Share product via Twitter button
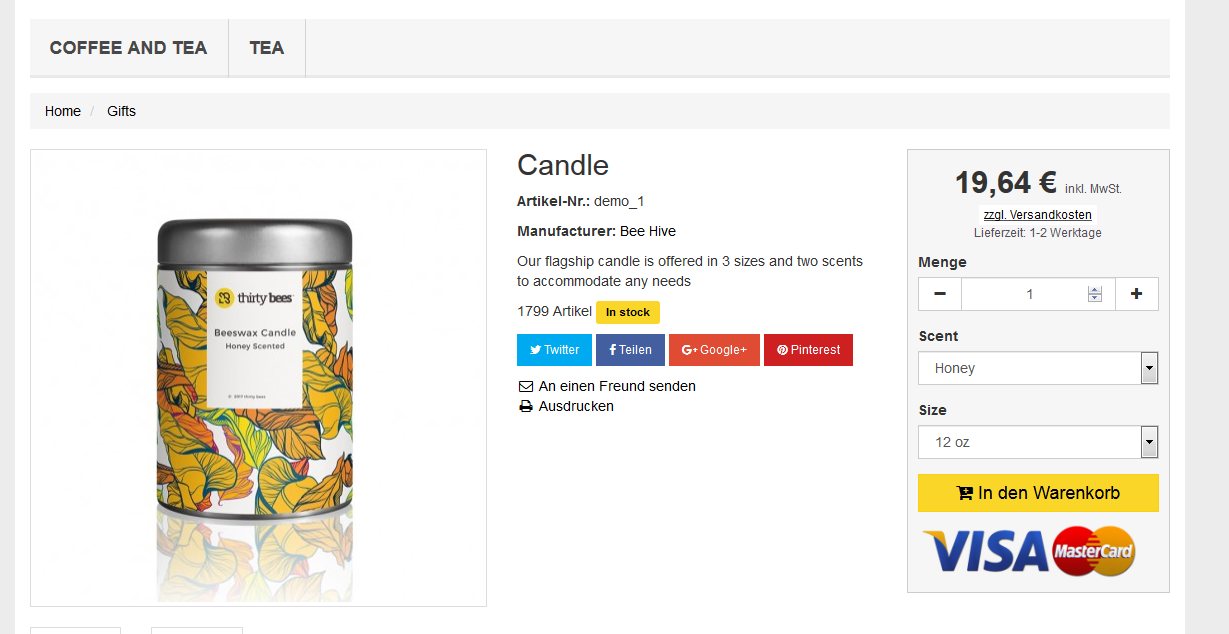The image size is (1229, 634). pos(554,350)
